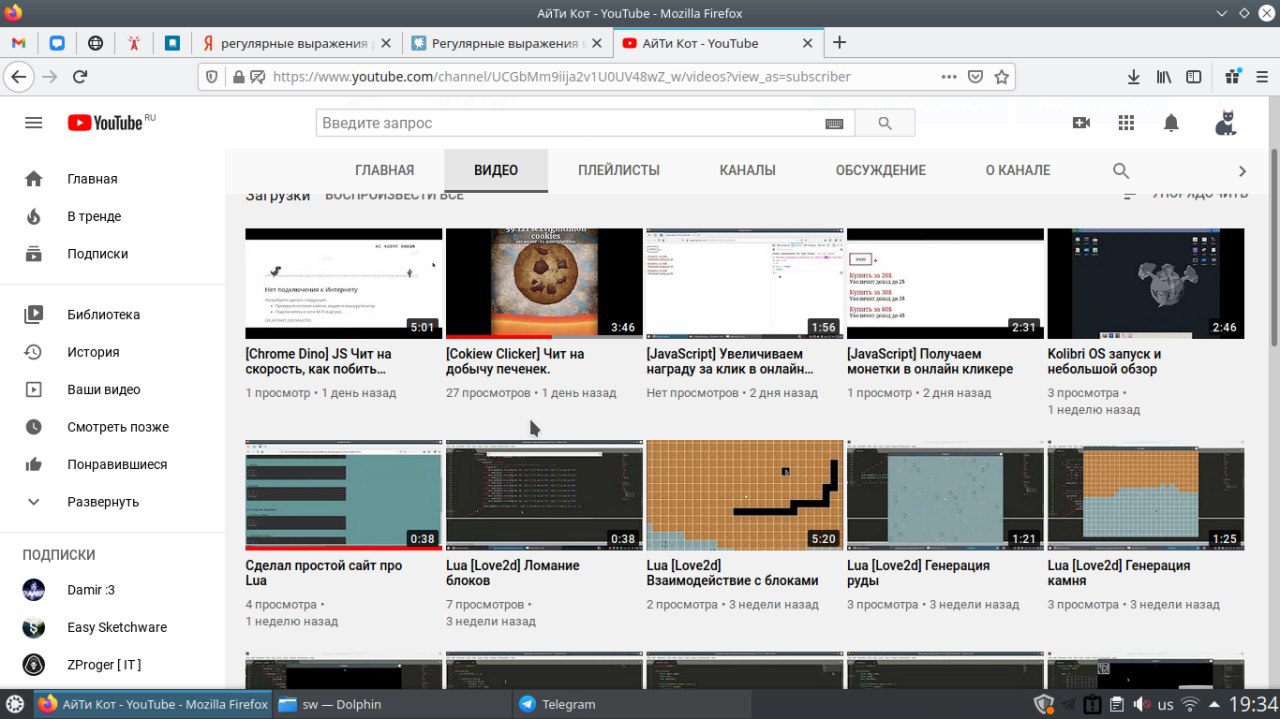The width and height of the screenshot is (1280, 719).
Task: Save page to Pocket icon
Action: [x=975, y=76]
